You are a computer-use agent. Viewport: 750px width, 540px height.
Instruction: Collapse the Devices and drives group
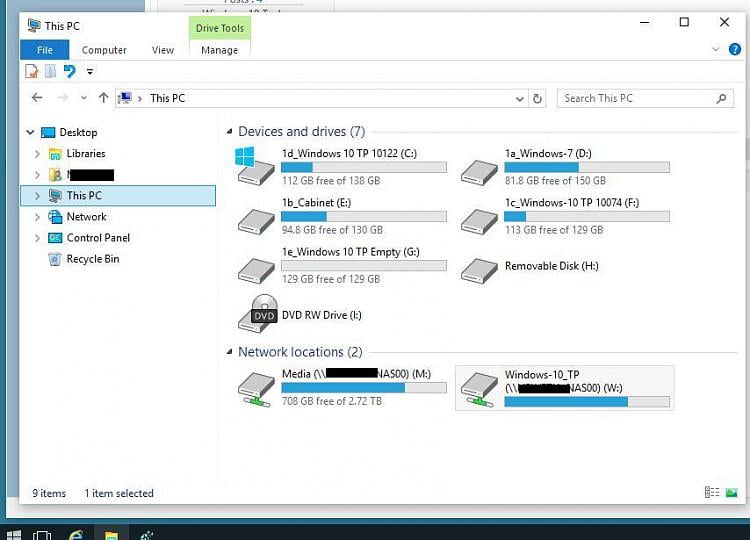(229, 131)
